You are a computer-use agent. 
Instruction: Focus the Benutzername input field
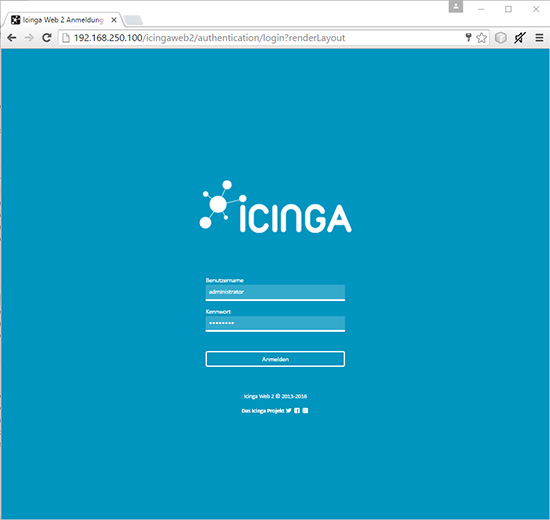tap(275, 292)
